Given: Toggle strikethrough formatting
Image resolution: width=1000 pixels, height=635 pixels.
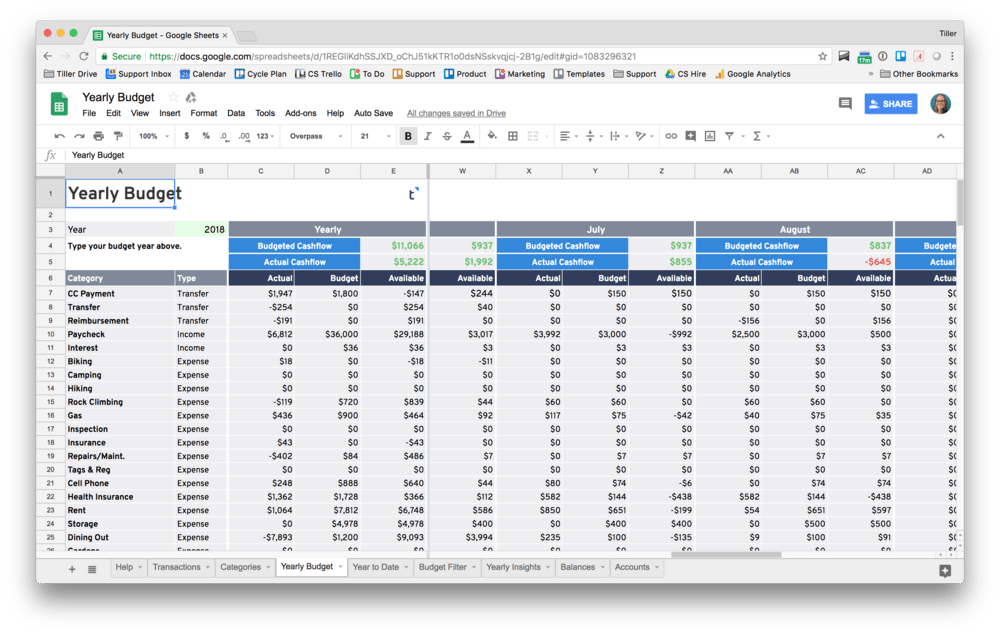Looking at the screenshot, I should point(447,136).
